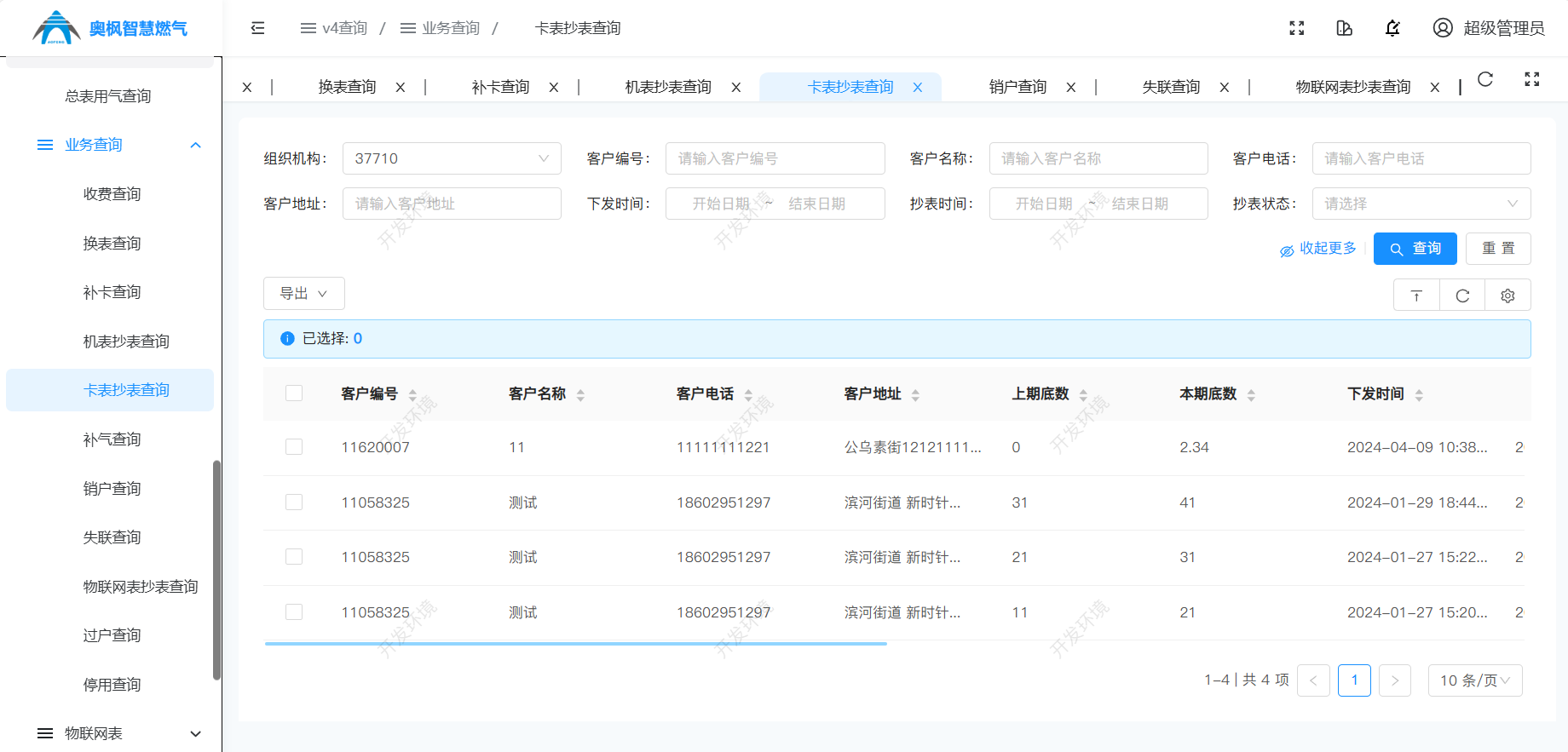
Task: Check row with 下发时间 2024-01-29 18:44
Action: pyautogui.click(x=294, y=502)
